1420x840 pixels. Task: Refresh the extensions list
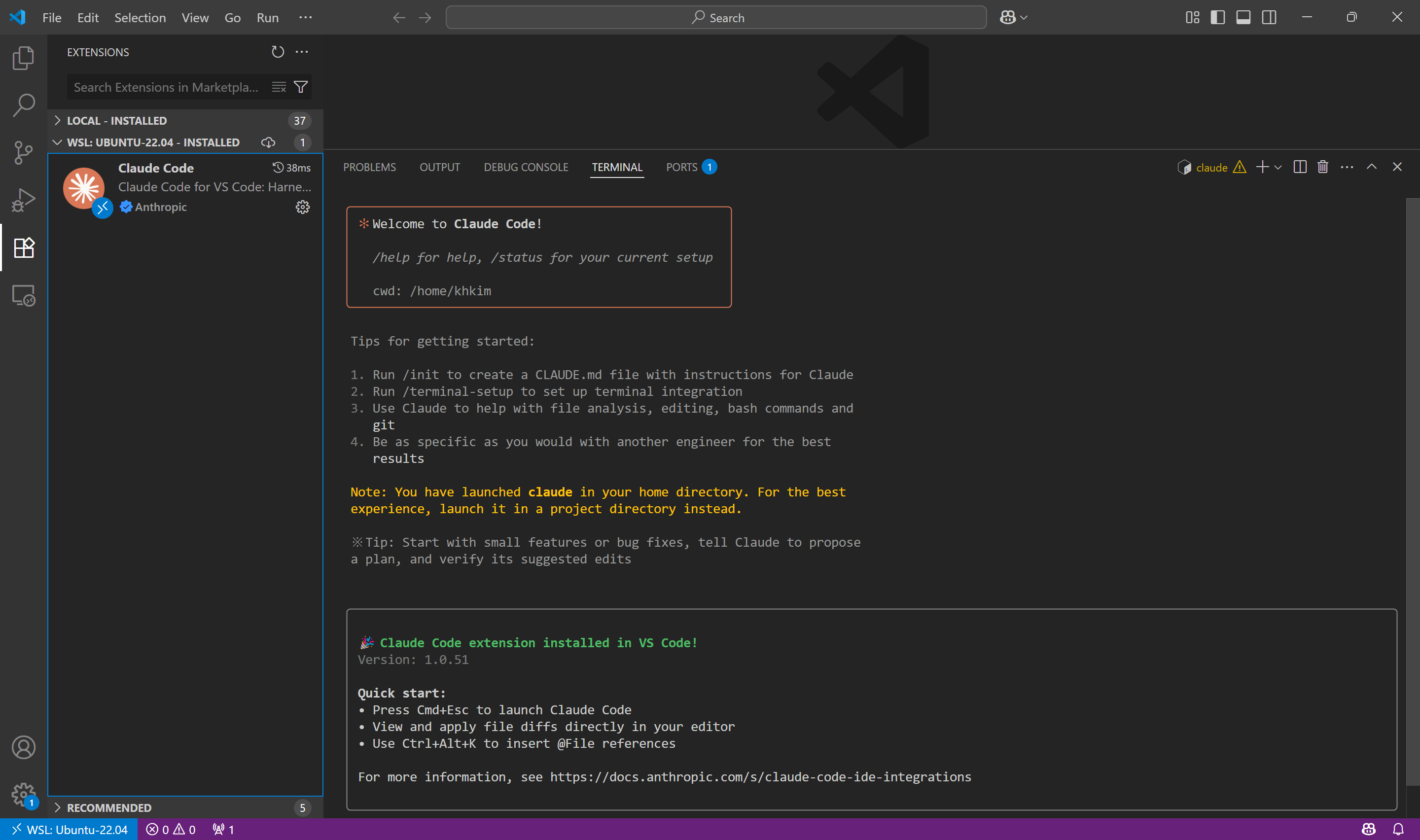click(x=277, y=51)
